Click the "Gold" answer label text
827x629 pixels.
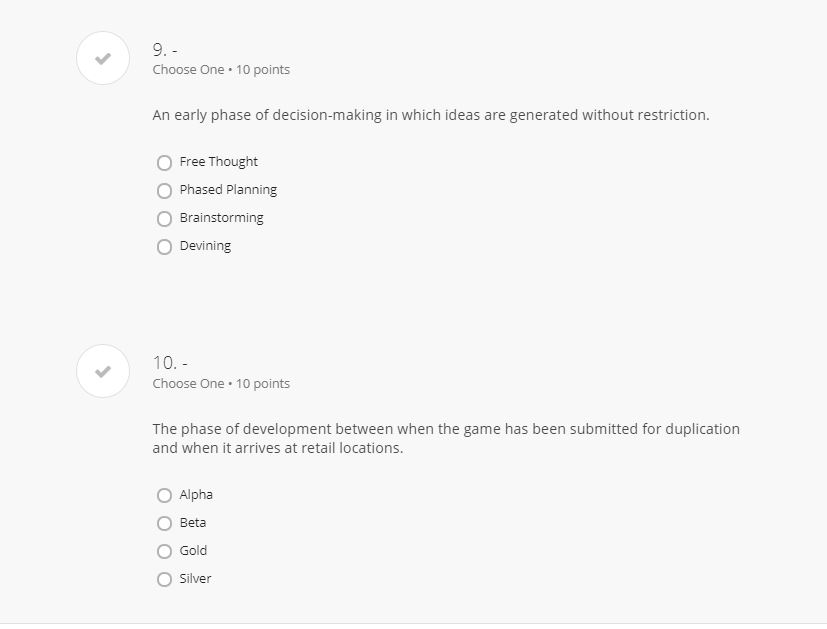point(194,551)
